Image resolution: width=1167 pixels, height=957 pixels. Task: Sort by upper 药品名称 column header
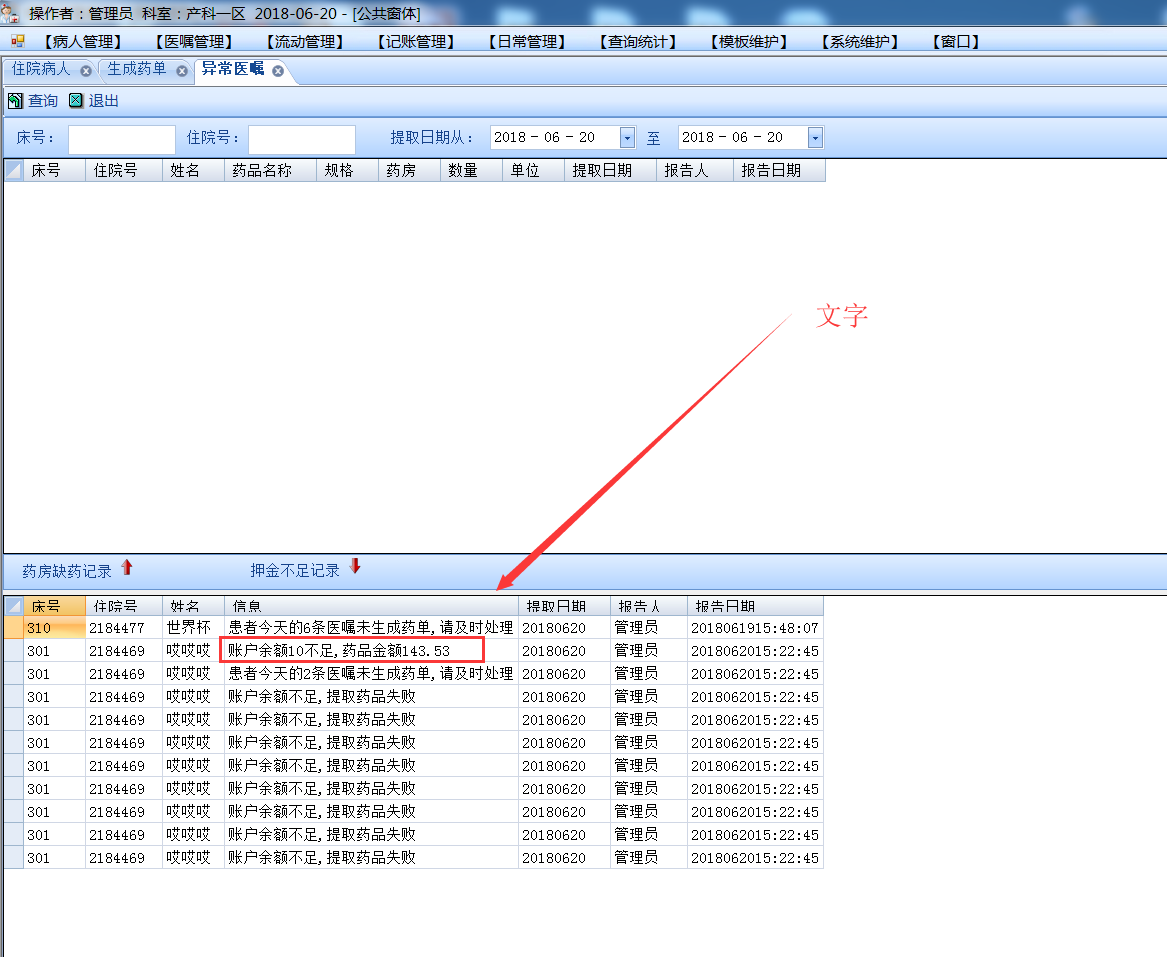[270, 170]
